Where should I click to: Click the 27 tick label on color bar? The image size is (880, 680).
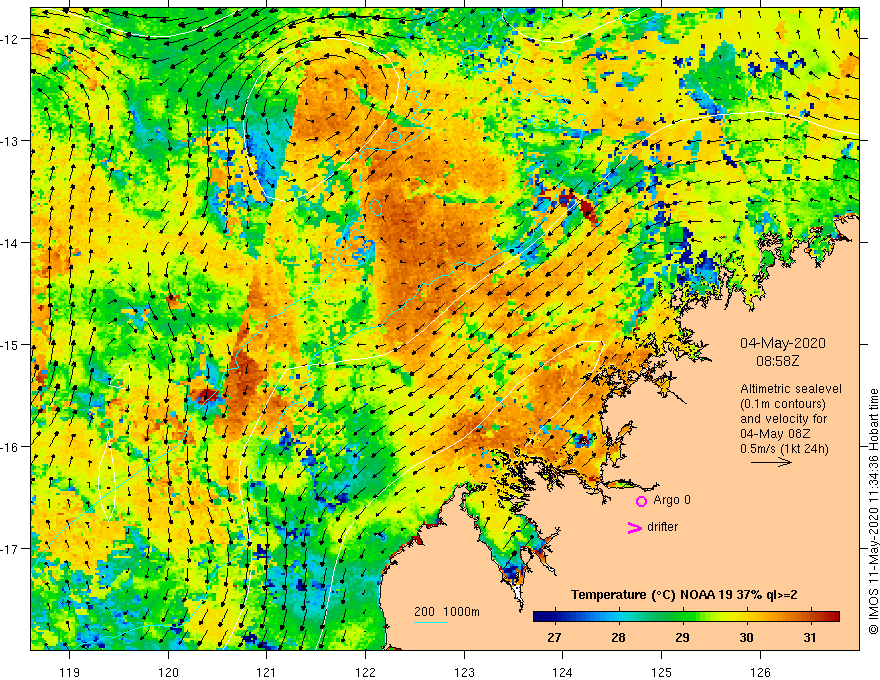pyautogui.click(x=554, y=637)
